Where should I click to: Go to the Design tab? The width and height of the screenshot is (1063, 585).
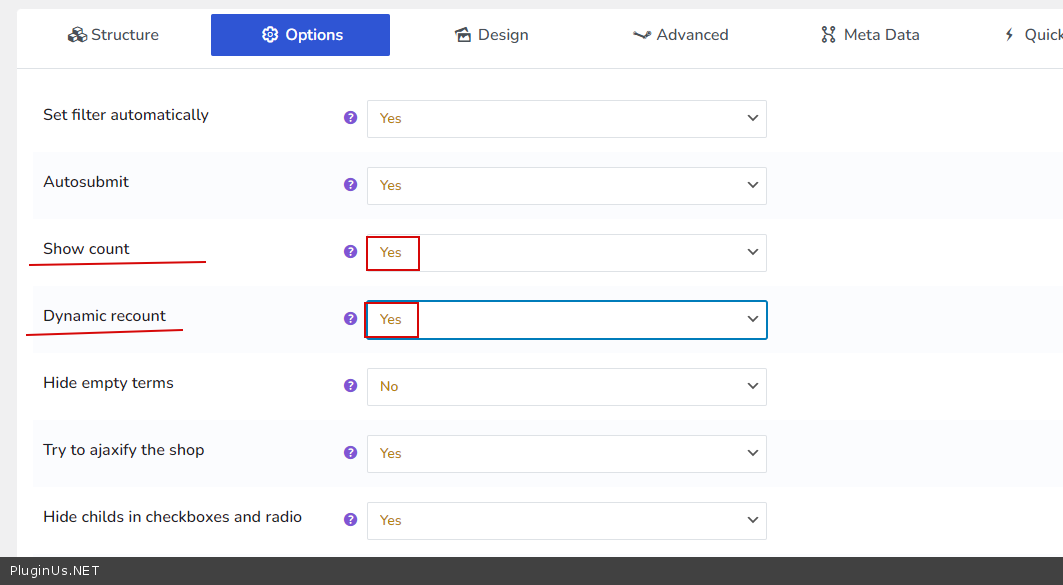[x=491, y=35]
